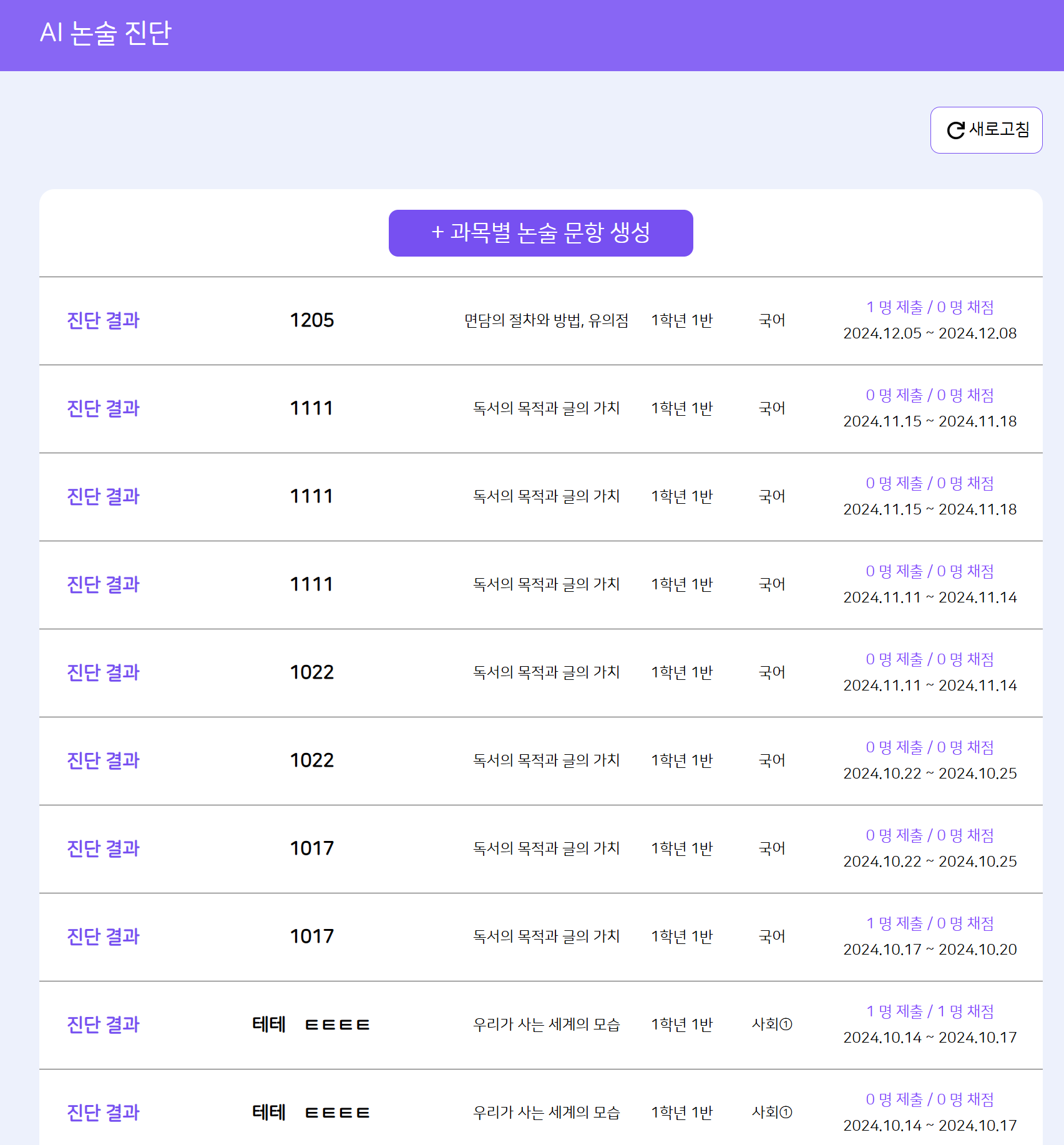Select the essay title 1205

(312, 320)
